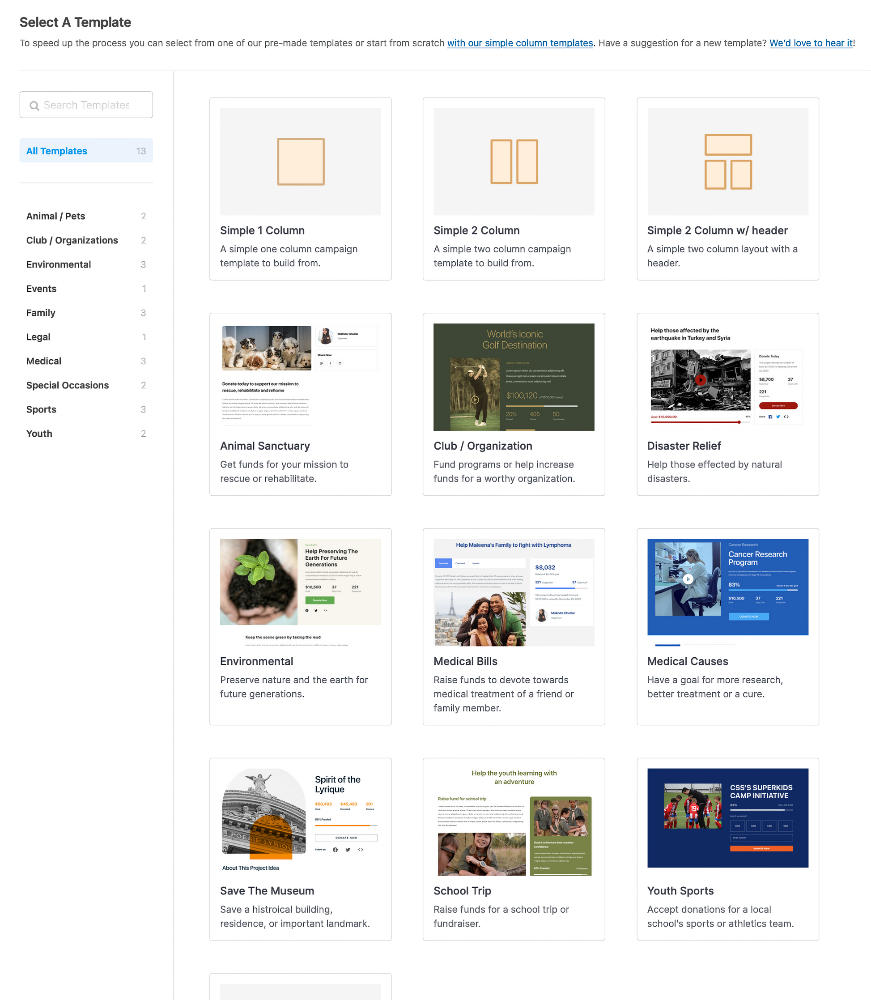Open the Club / Organization golf thumbnail
871x1000 pixels.
pos(514,377)
